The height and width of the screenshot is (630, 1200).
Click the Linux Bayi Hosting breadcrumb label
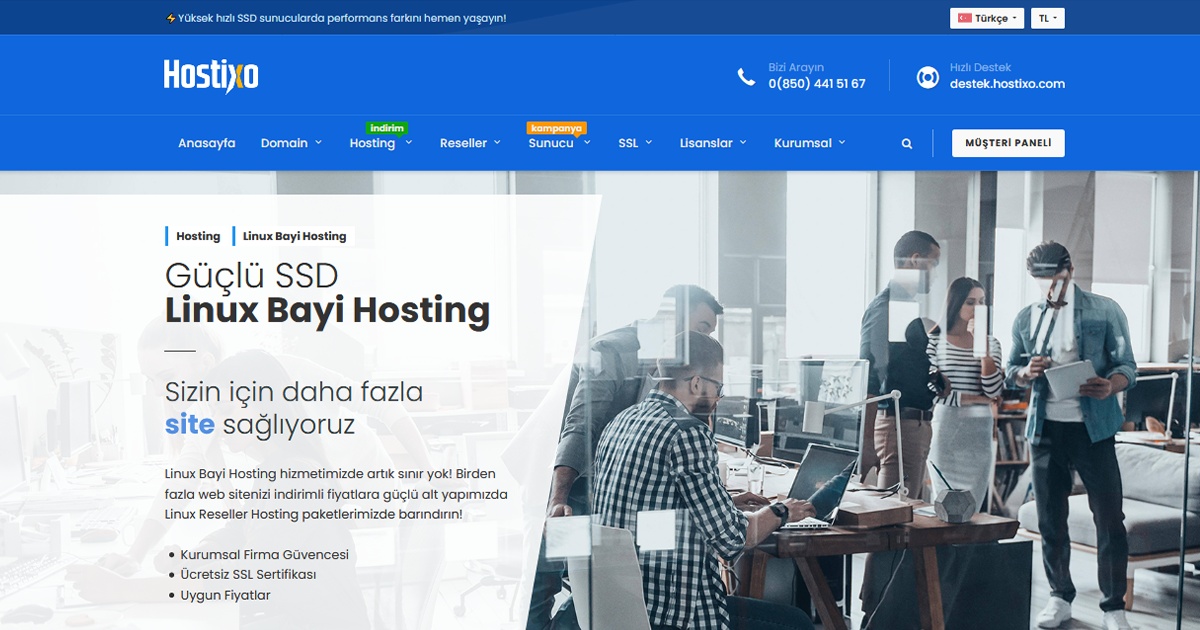point(291,236)
